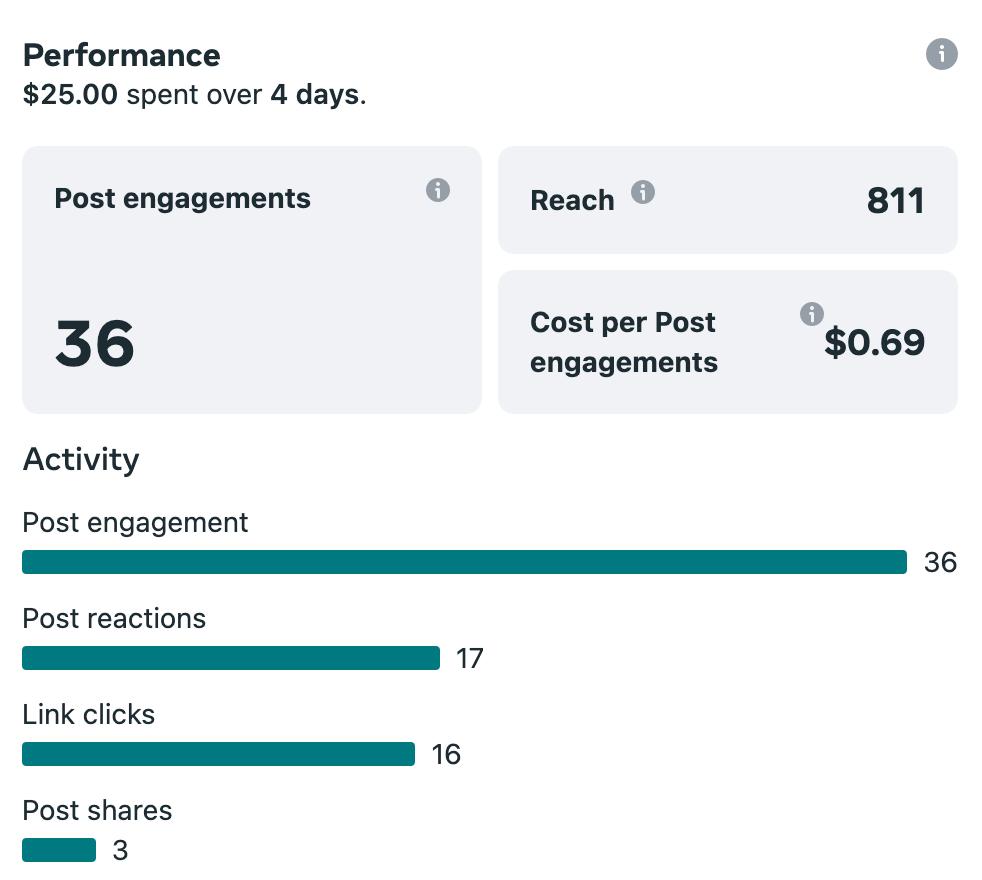Click the Post engagement label under Activity

pyautogui.click(x=135, y=523)
